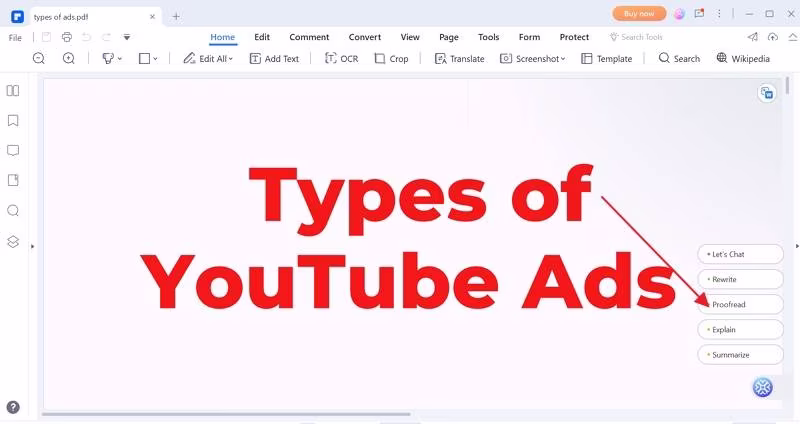Image resolution: width=800 pixels, height=424 pixels.
Task: Click the Rewrite AI button
Action: pyautogui.click(x=740, y=279)
